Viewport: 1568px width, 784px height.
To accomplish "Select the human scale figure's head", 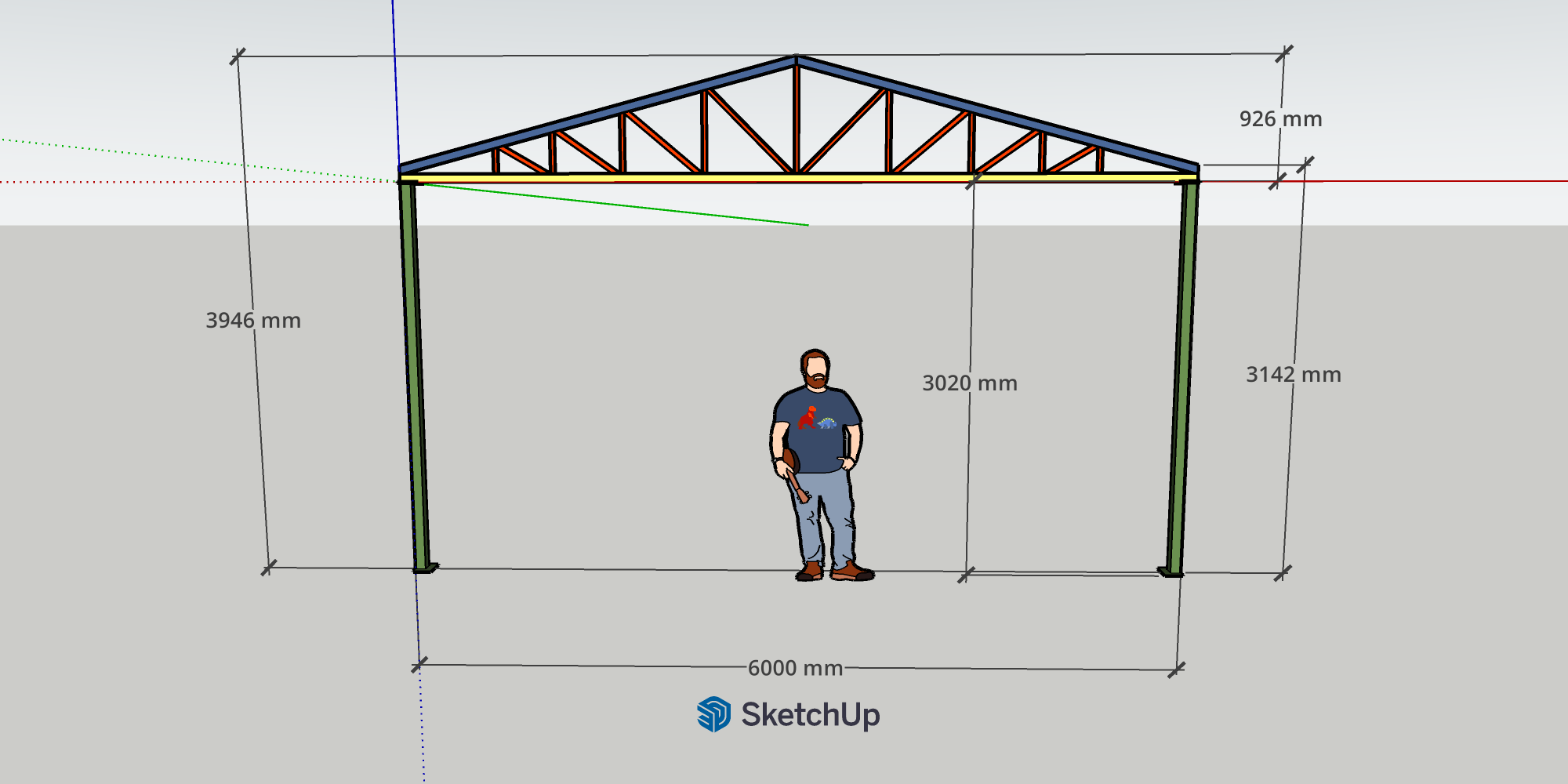I will (815, 367).
